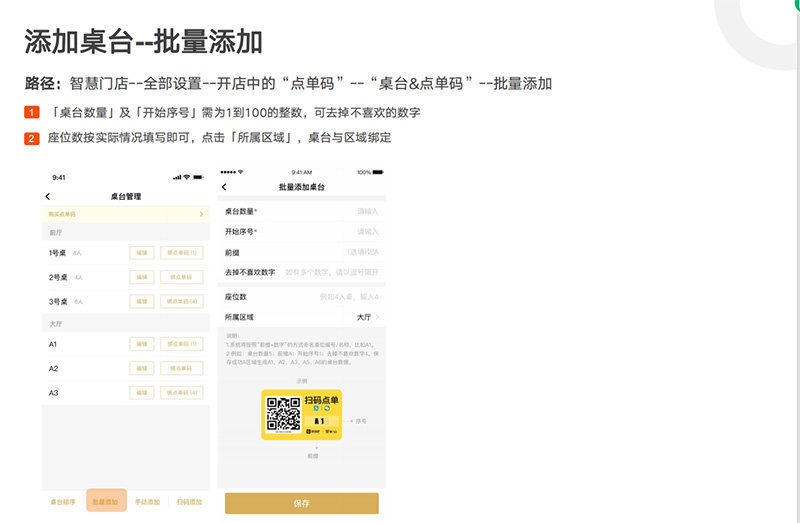Screen dimensions: 800x523
Task: Switch to the 桌台排序 bottom tab
Action: pyautogui.click(x=63, y=502)
